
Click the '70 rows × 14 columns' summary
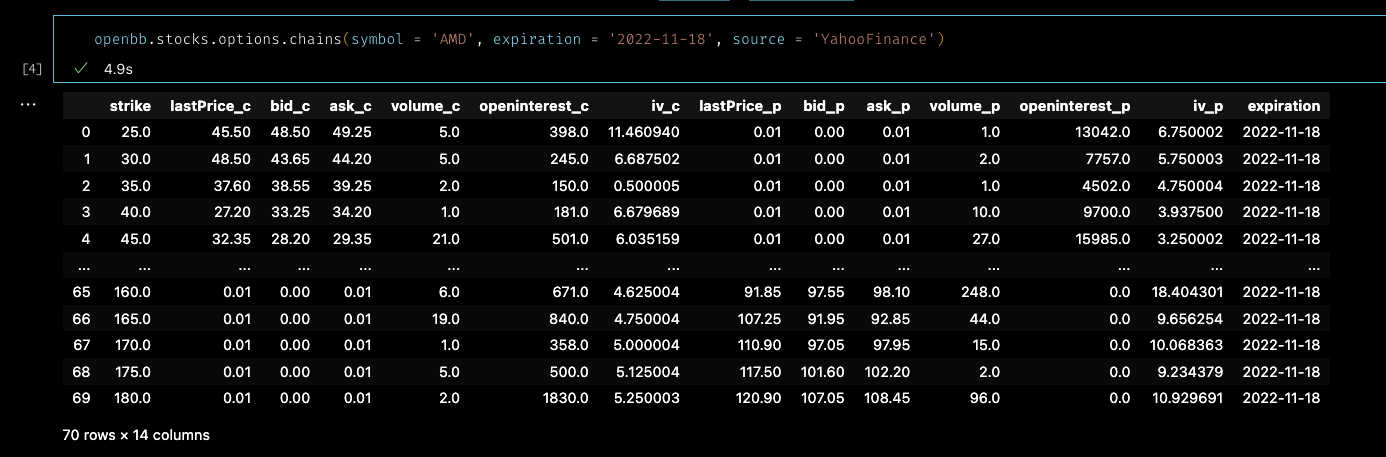click(x=136, y=435)
